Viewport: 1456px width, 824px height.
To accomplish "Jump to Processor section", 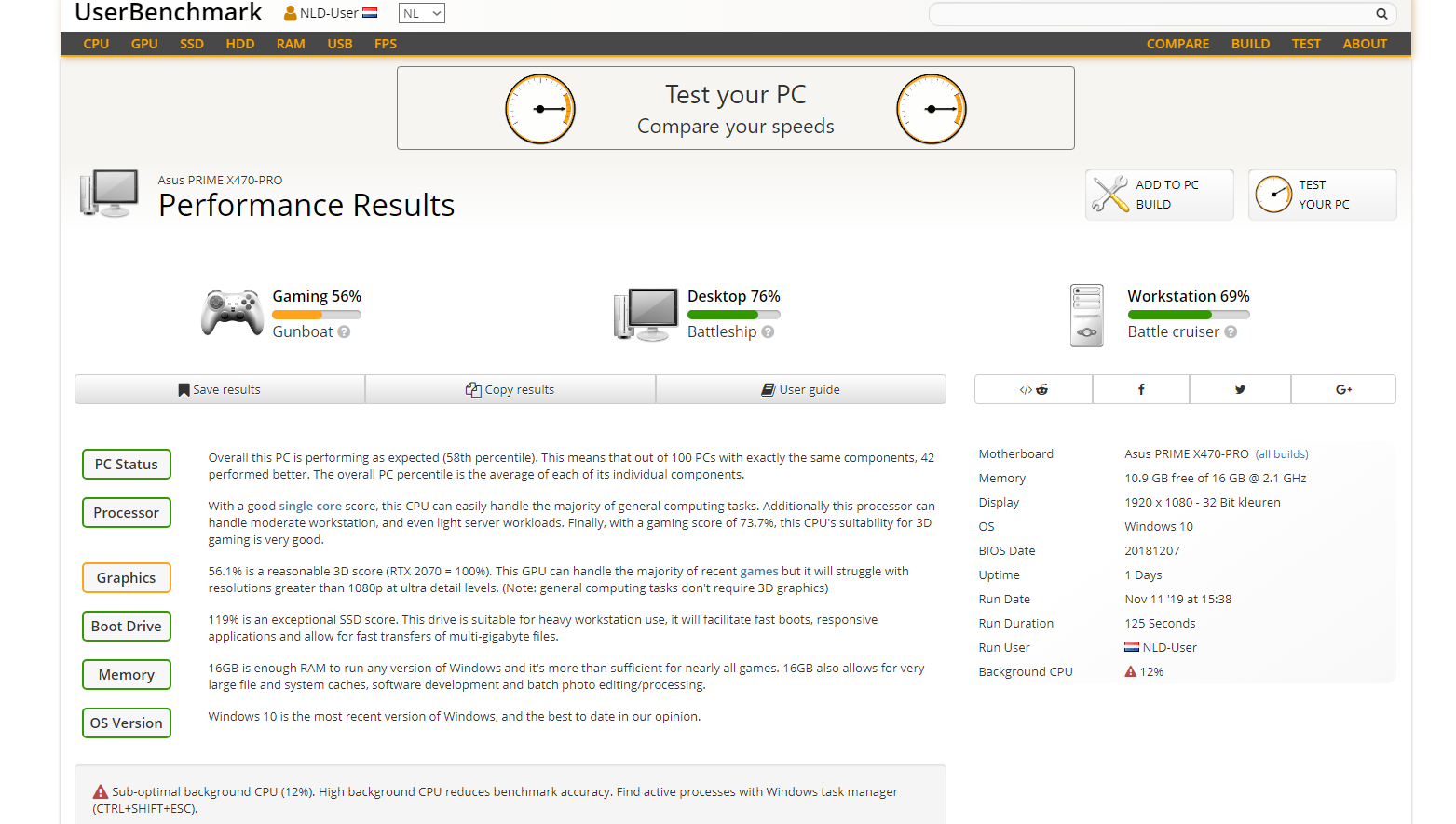I will pos(127,512).
